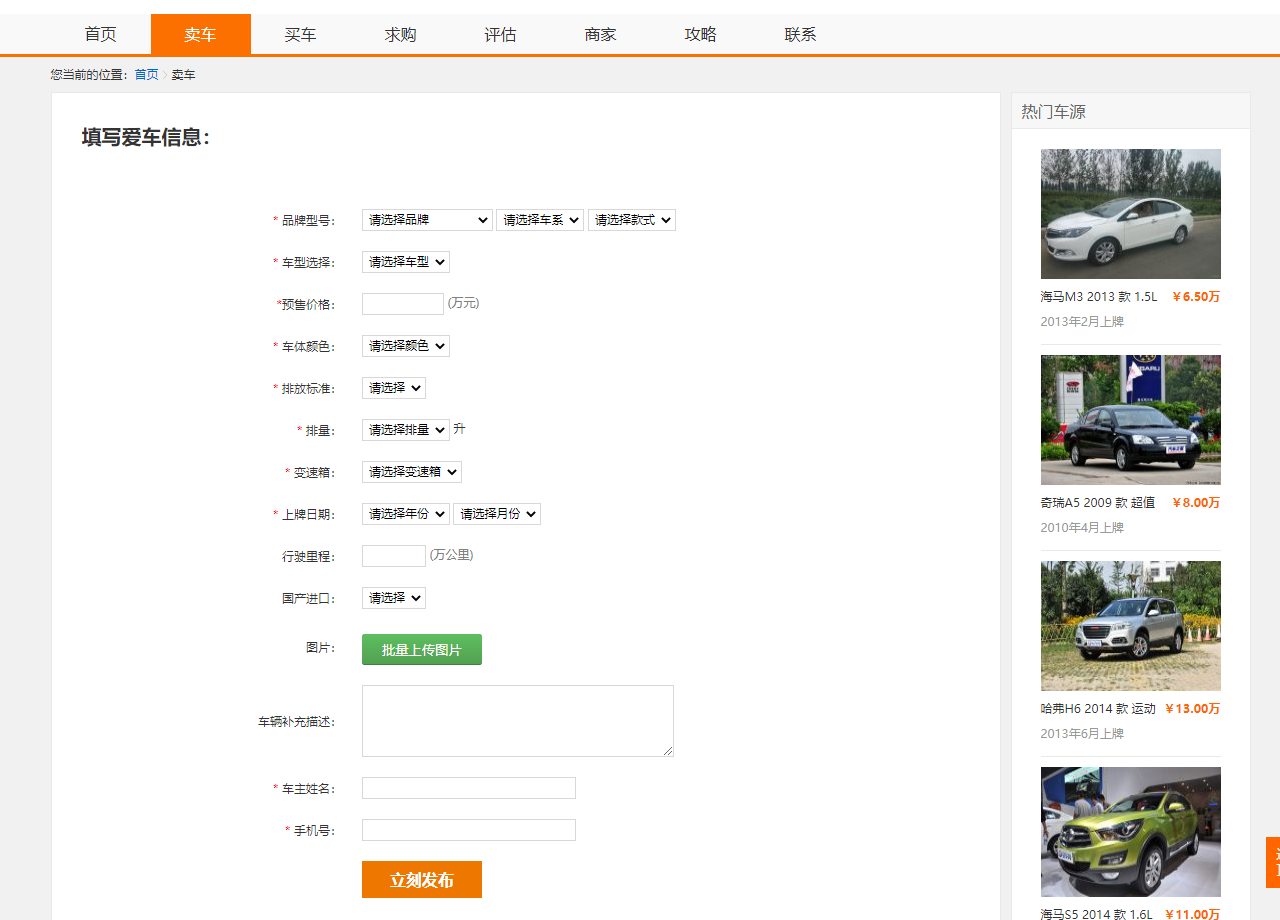This screenshot has height=920, width=1280.
Task: Click the 行驶里程 mileage input field
Action: (x=393, y=555)
